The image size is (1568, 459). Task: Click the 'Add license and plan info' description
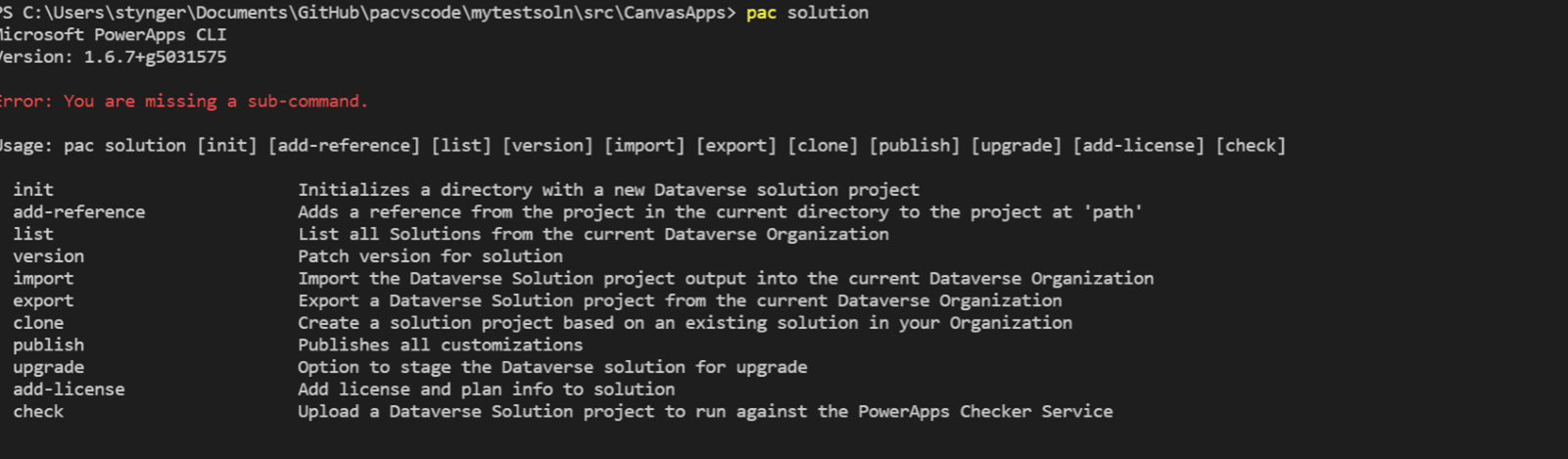486,390
